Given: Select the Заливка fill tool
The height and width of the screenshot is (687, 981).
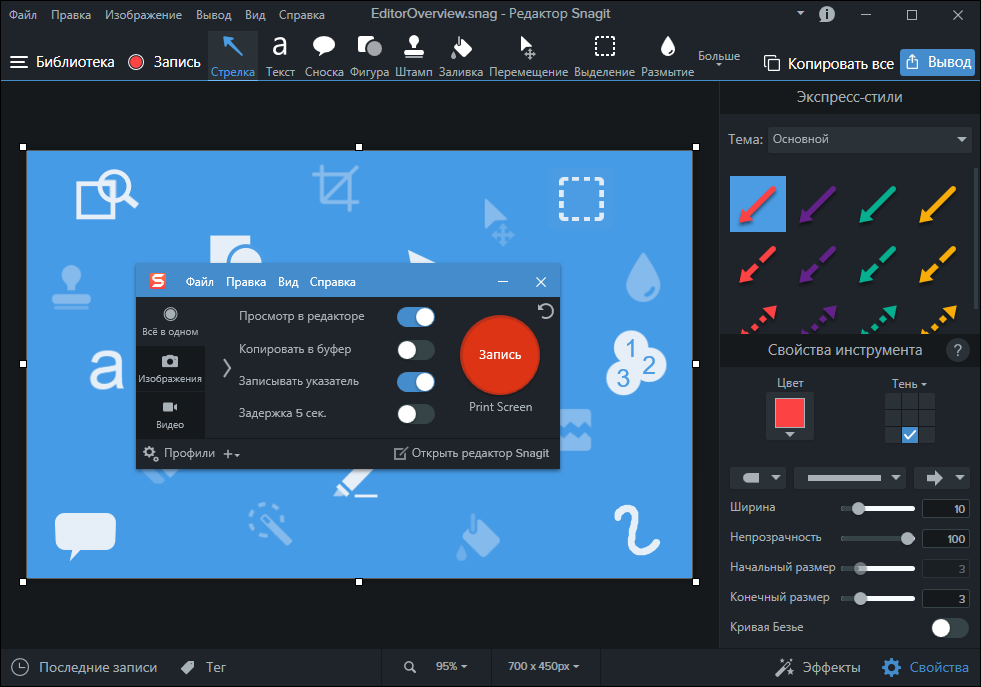Looking at the screenshot, I should click(460, 56).
